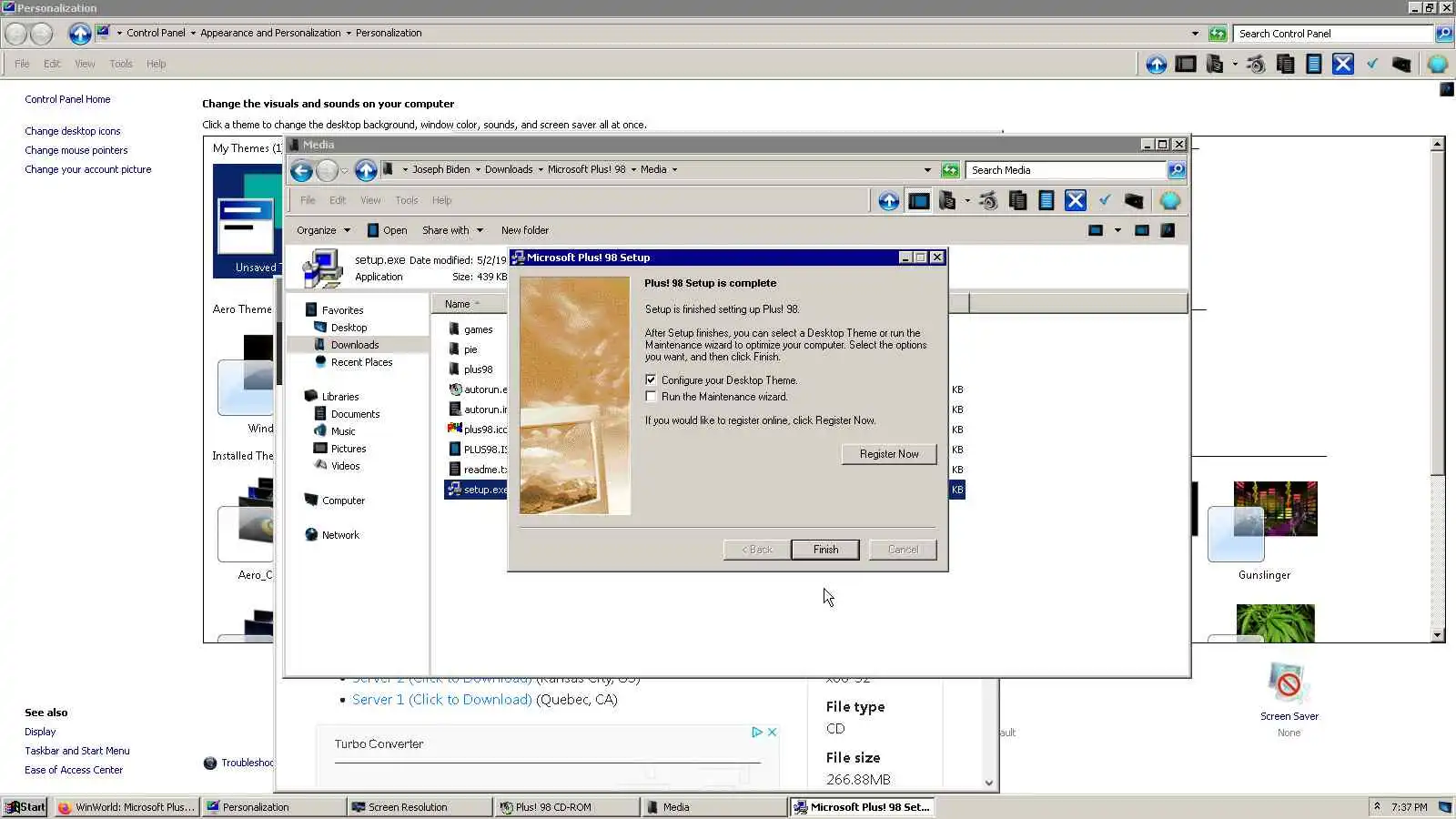Click the search magnifier in Media window
Image resolution: width=1456 pixels, height=819 pixels.
click(1176, 170)
